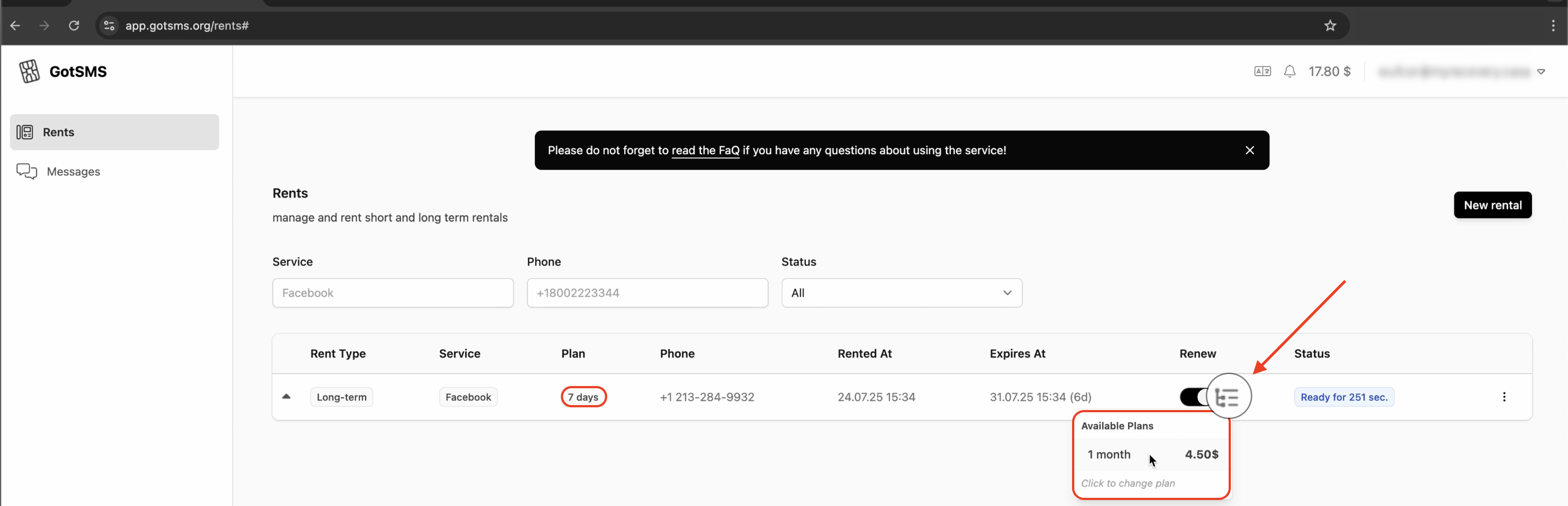This screenshot has width=1568, height=506.
Task: Click the Expires At column header
Action: point(1017,353)
